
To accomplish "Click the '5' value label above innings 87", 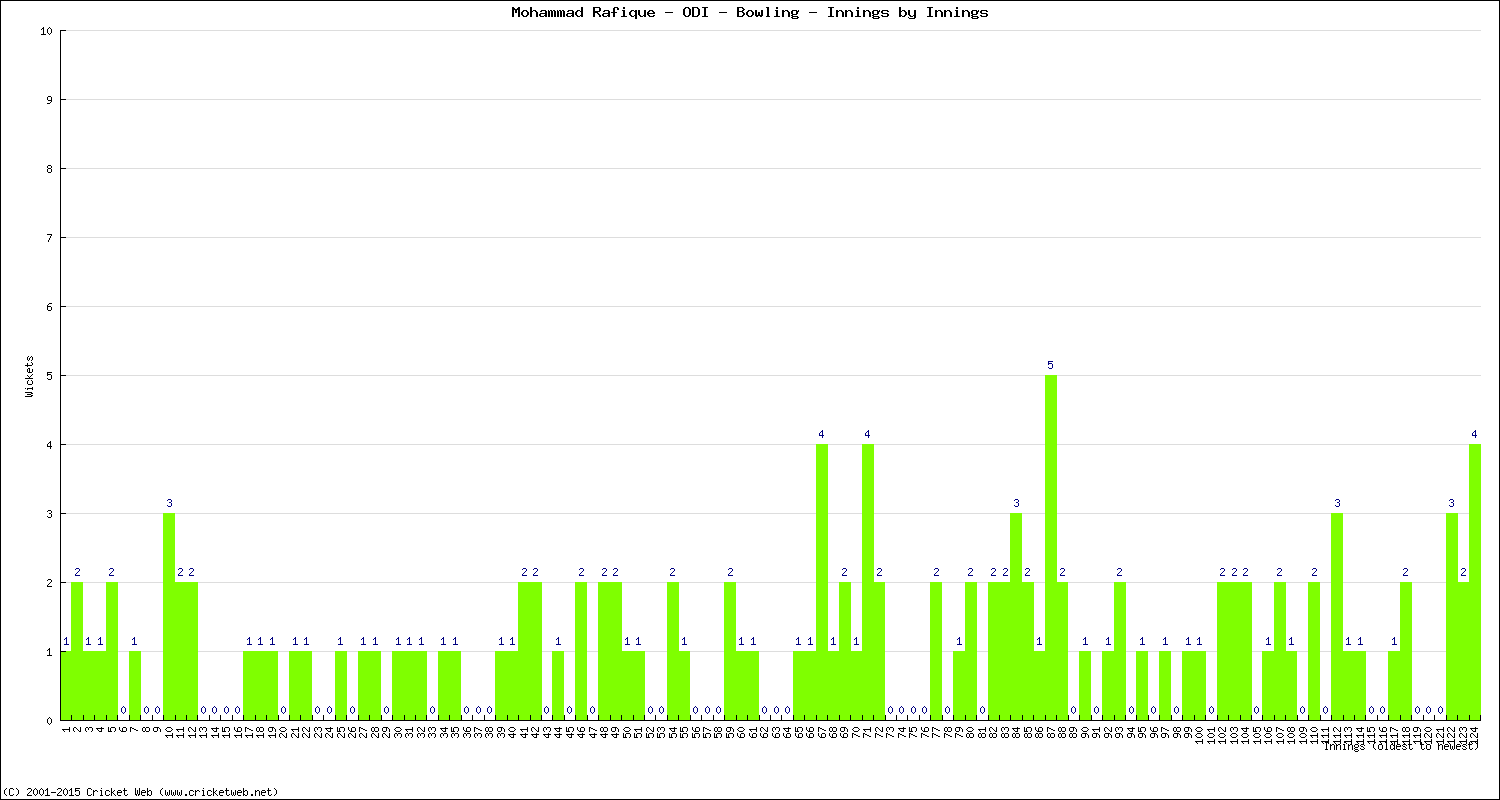I will click(1051, 365).
